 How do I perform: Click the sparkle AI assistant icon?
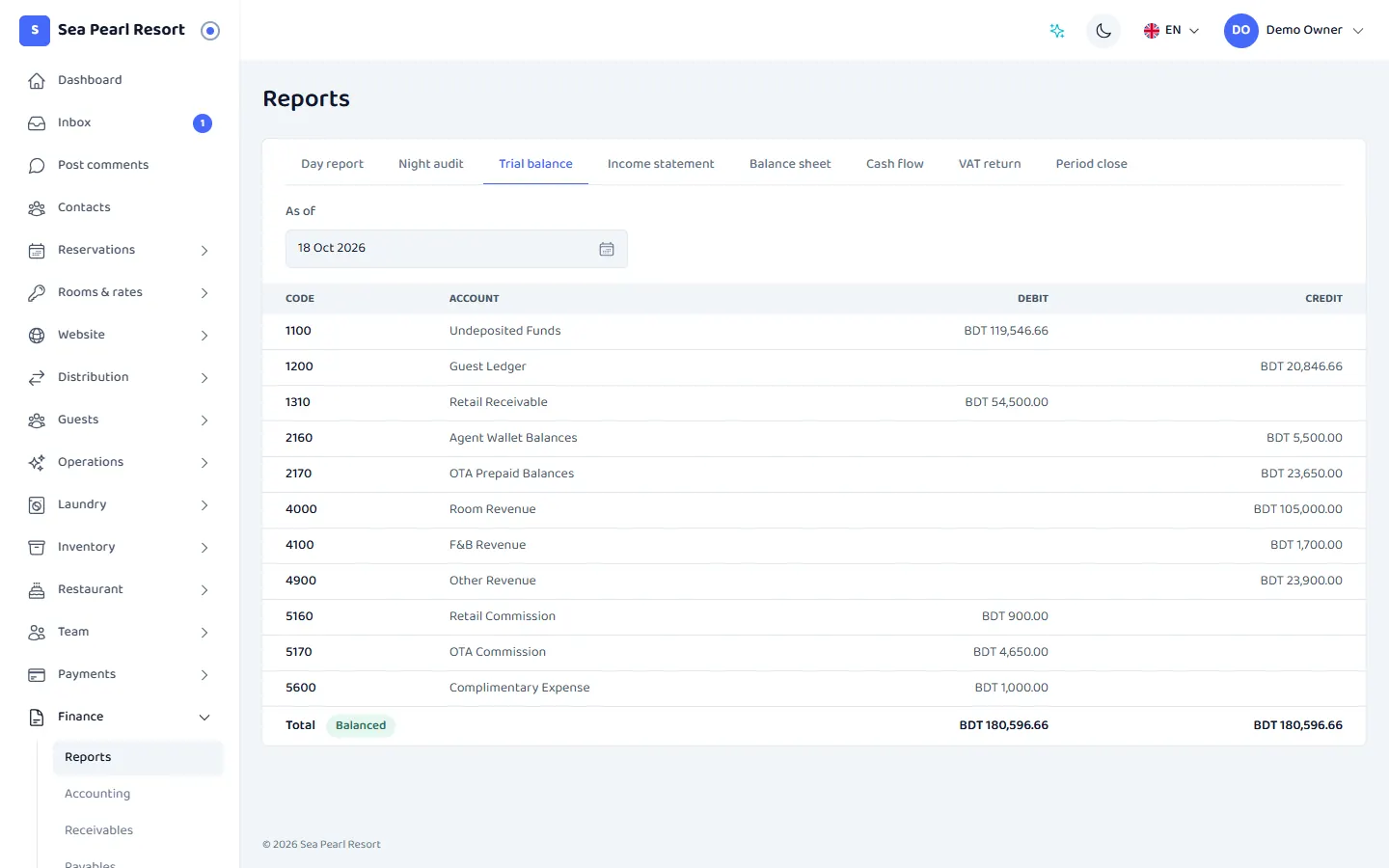pyautogui.click(x=1057, y=31)
